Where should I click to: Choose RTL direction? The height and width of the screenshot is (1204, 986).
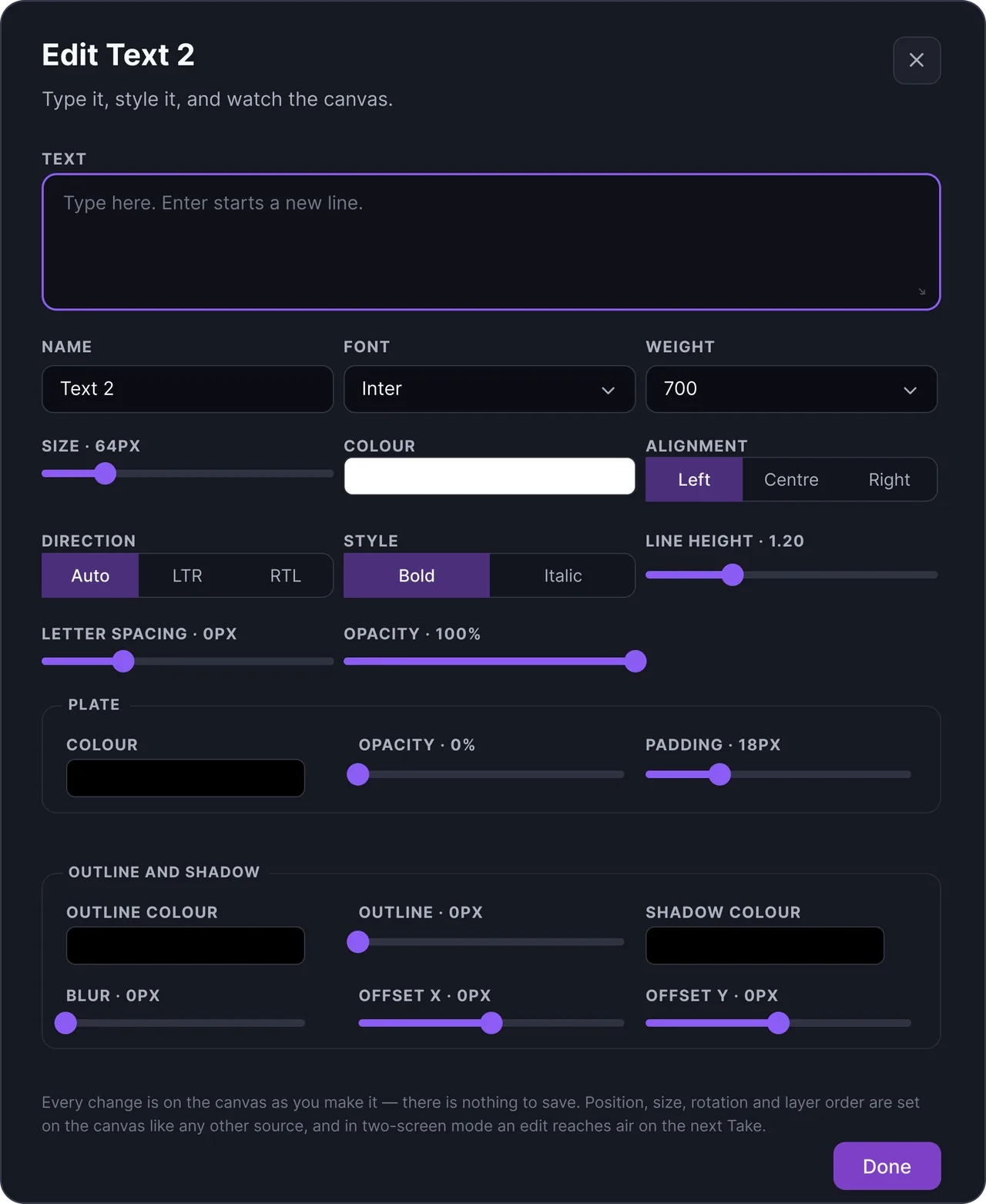[285, 575]
